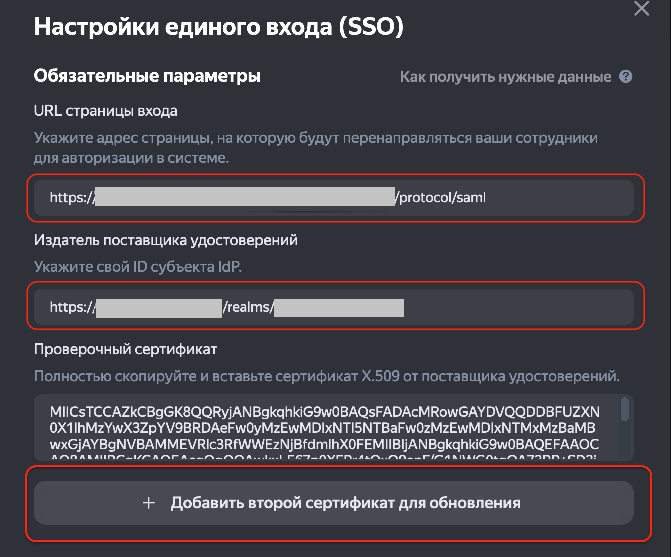671x557 pixels.
Task: Open the 'Как получить нужные данные' link
Action: point(505,77)
